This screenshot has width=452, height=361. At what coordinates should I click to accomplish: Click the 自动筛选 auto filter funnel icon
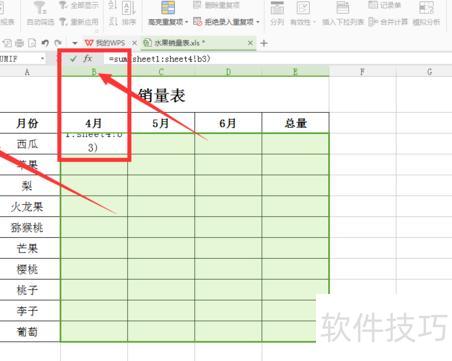pyautogui.click(x=40, y=7)
